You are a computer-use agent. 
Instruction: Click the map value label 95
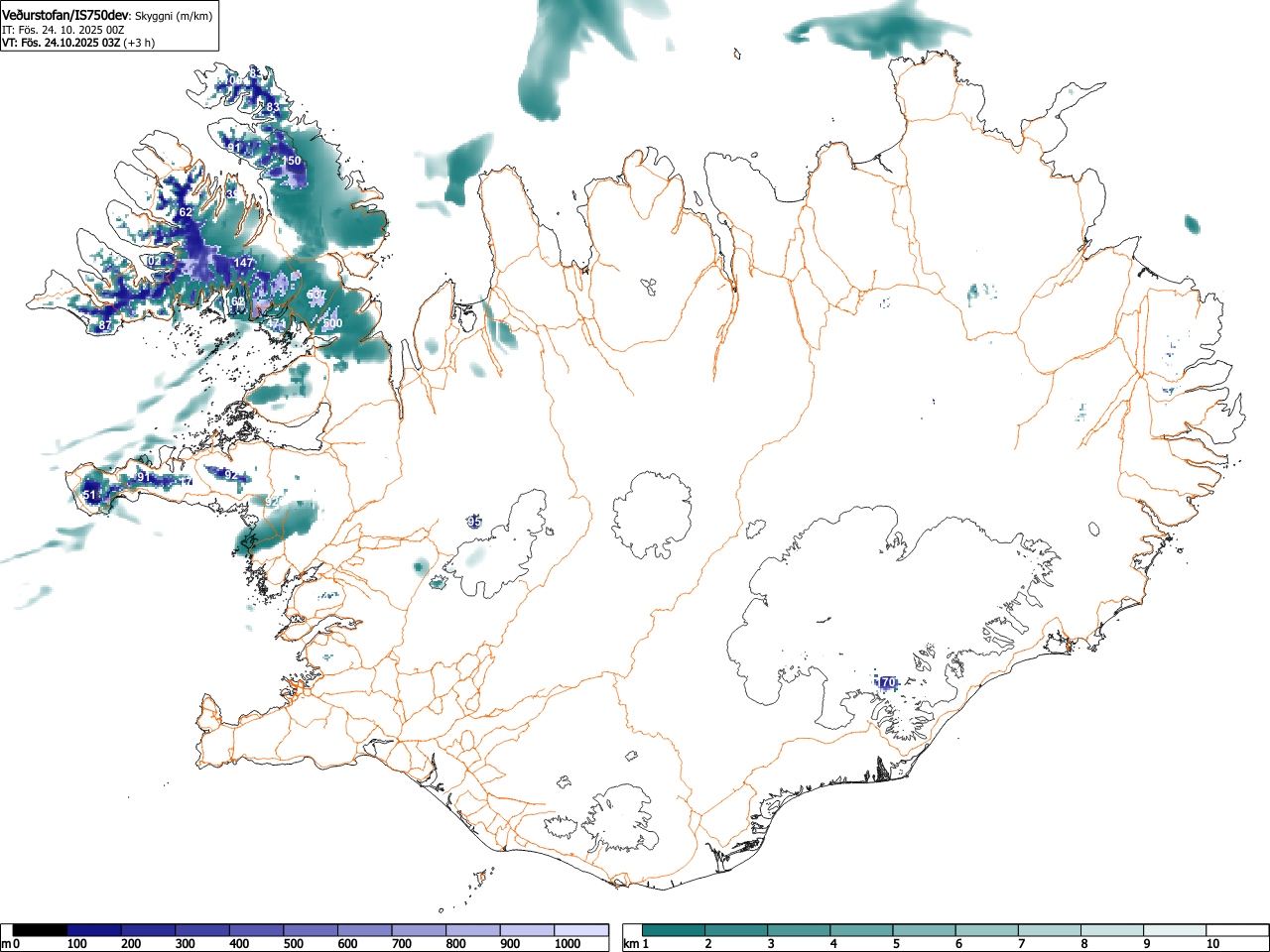[x=474, y=522]
